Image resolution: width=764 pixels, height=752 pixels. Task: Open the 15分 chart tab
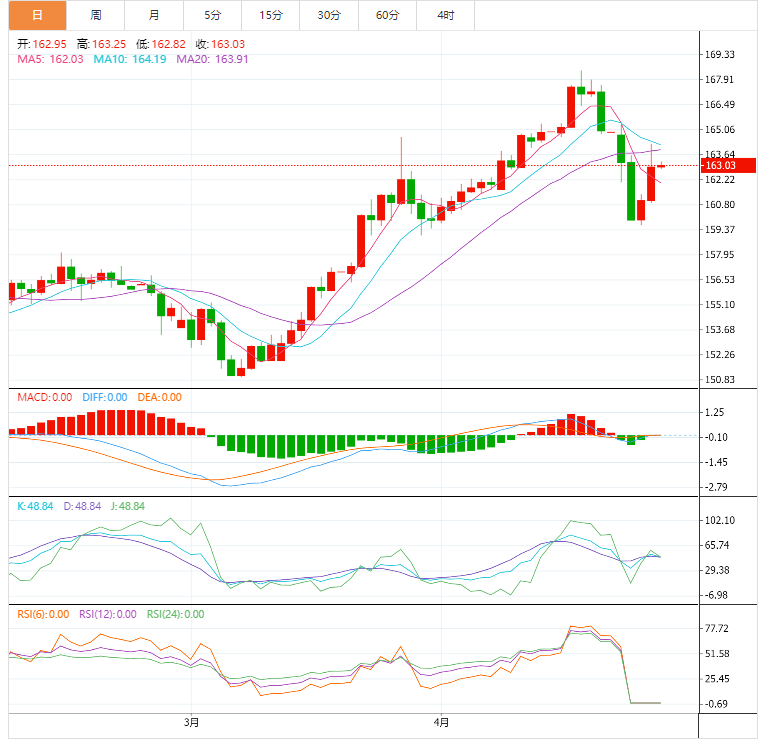[271, 15]
